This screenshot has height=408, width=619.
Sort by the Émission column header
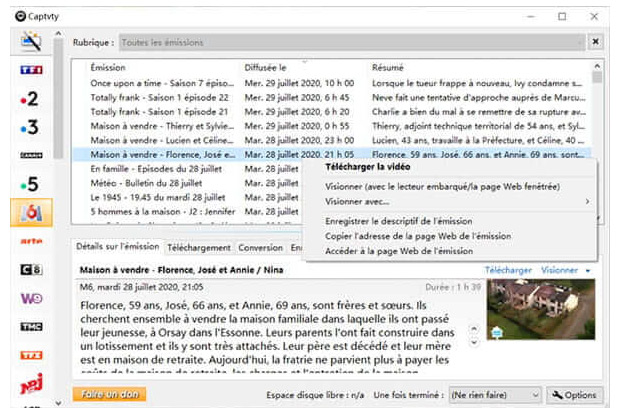(108, 67)
